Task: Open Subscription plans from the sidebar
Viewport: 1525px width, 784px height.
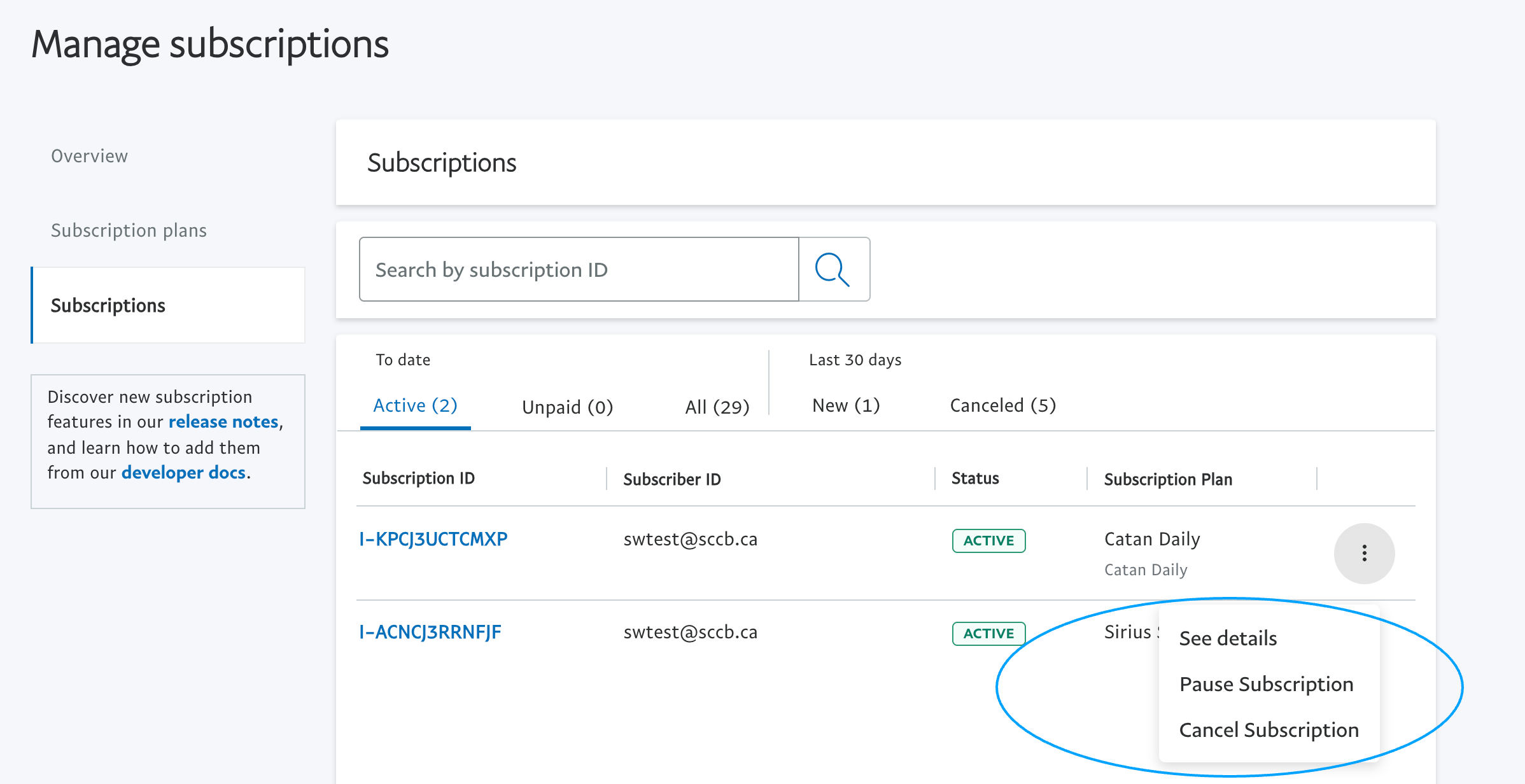Action: pos(129,230)
